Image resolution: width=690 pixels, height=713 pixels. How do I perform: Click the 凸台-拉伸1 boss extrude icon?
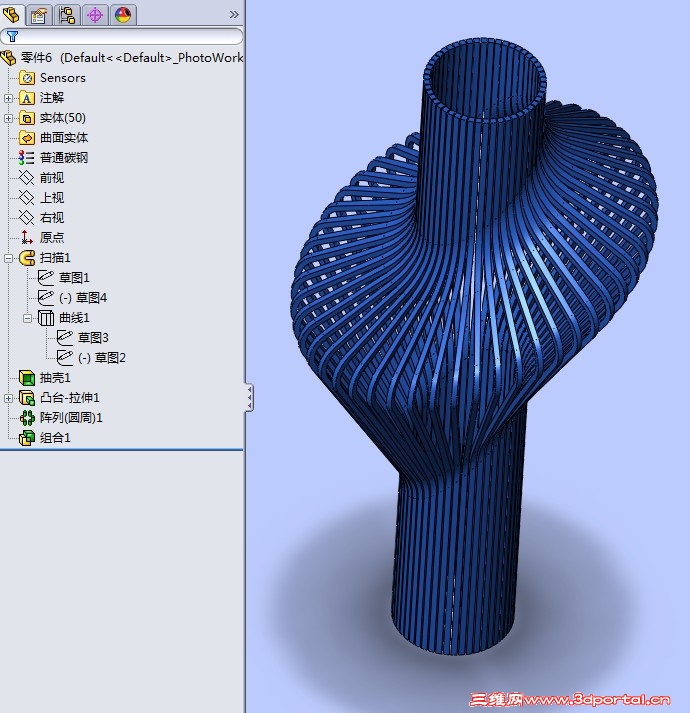click(x=27, y=398)
